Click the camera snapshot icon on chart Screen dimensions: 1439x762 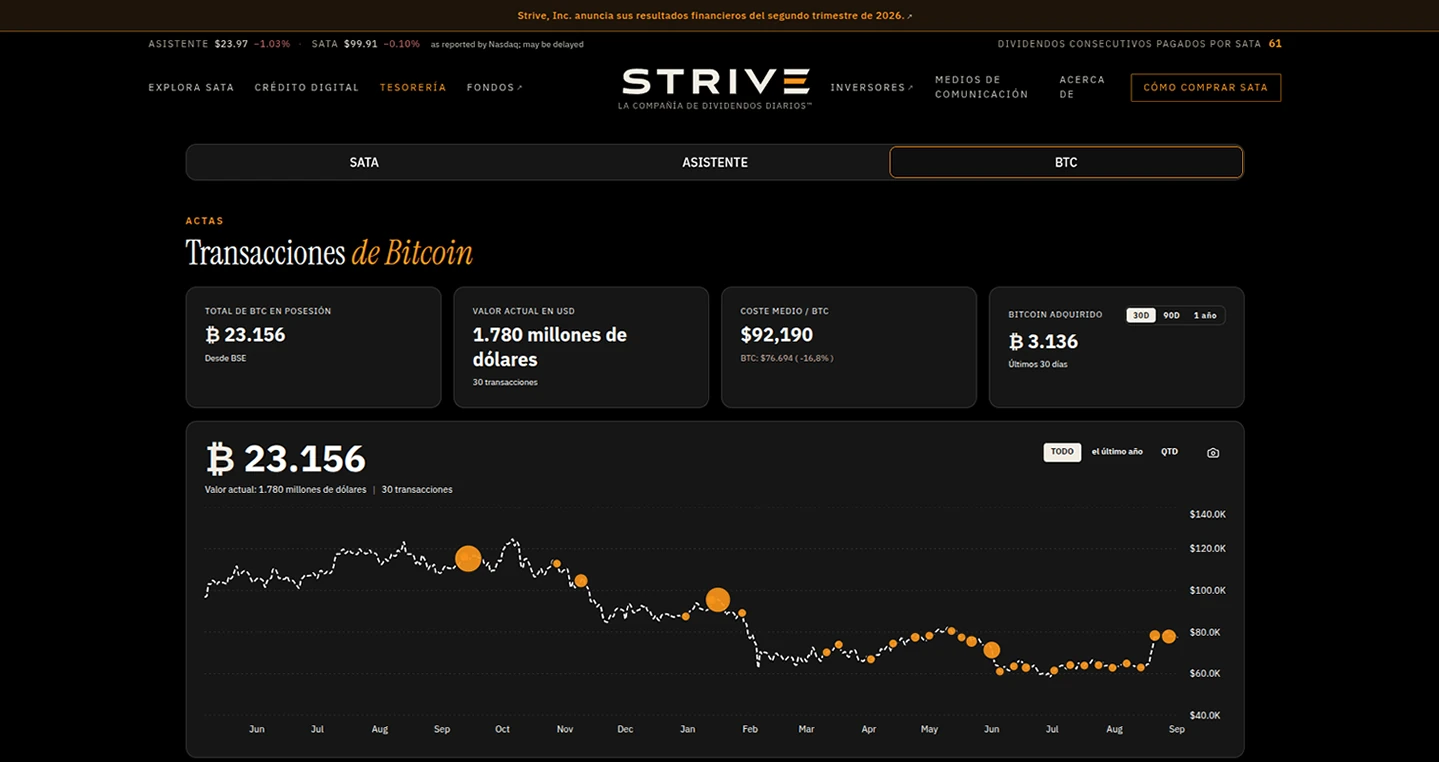tap(1213, 453)
